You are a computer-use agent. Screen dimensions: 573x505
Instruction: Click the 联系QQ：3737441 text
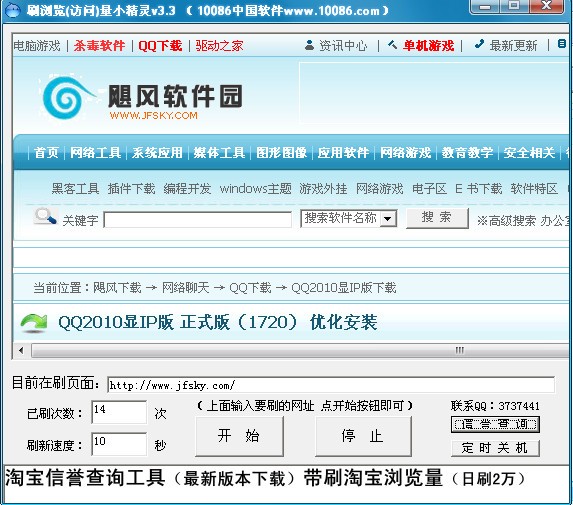495,406
